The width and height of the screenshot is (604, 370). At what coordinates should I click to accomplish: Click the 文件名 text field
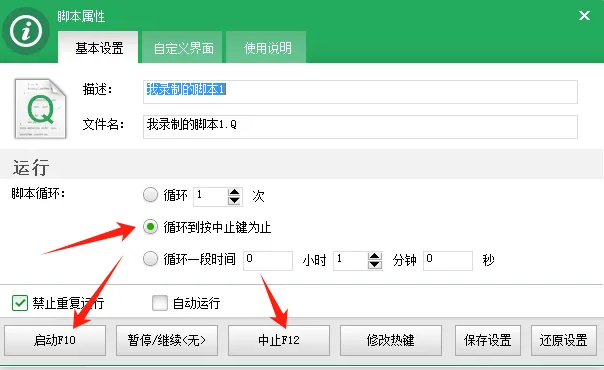point(360,127)
